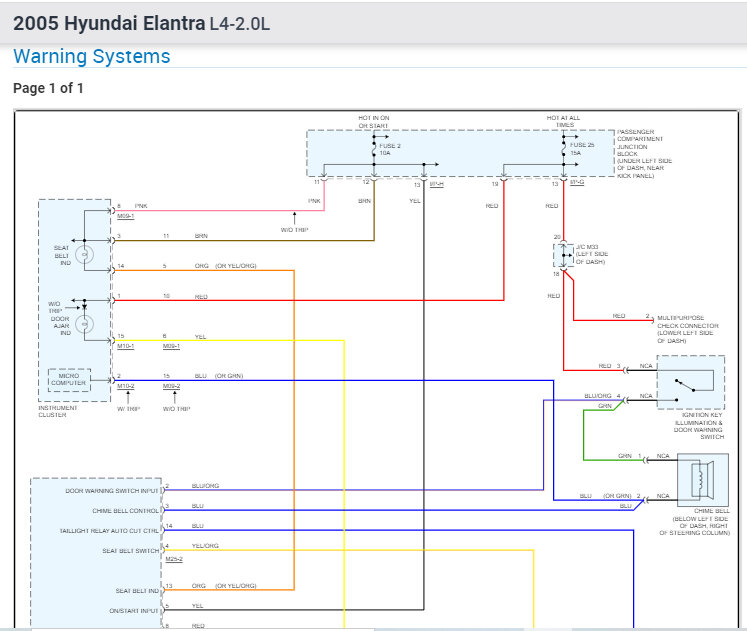The height and width of the screenshot is (631, 747).
Task: Click the Passenger Compartment Junction Block label
Action: point(645,153)
